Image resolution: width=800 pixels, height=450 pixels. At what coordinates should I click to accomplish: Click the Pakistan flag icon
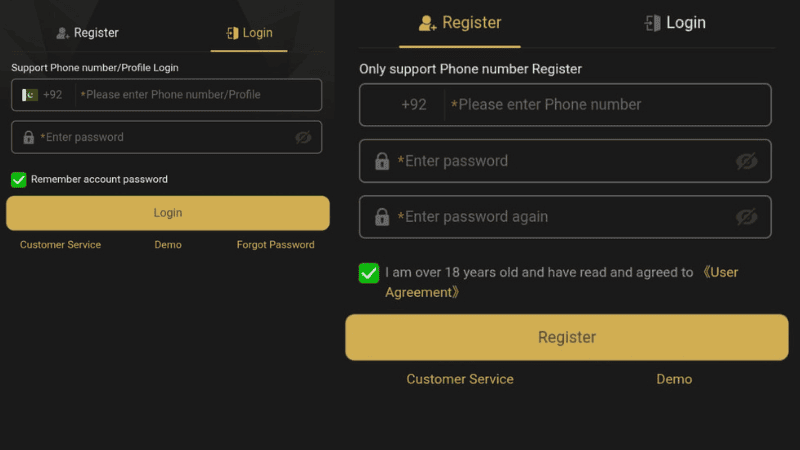(29, 95)
